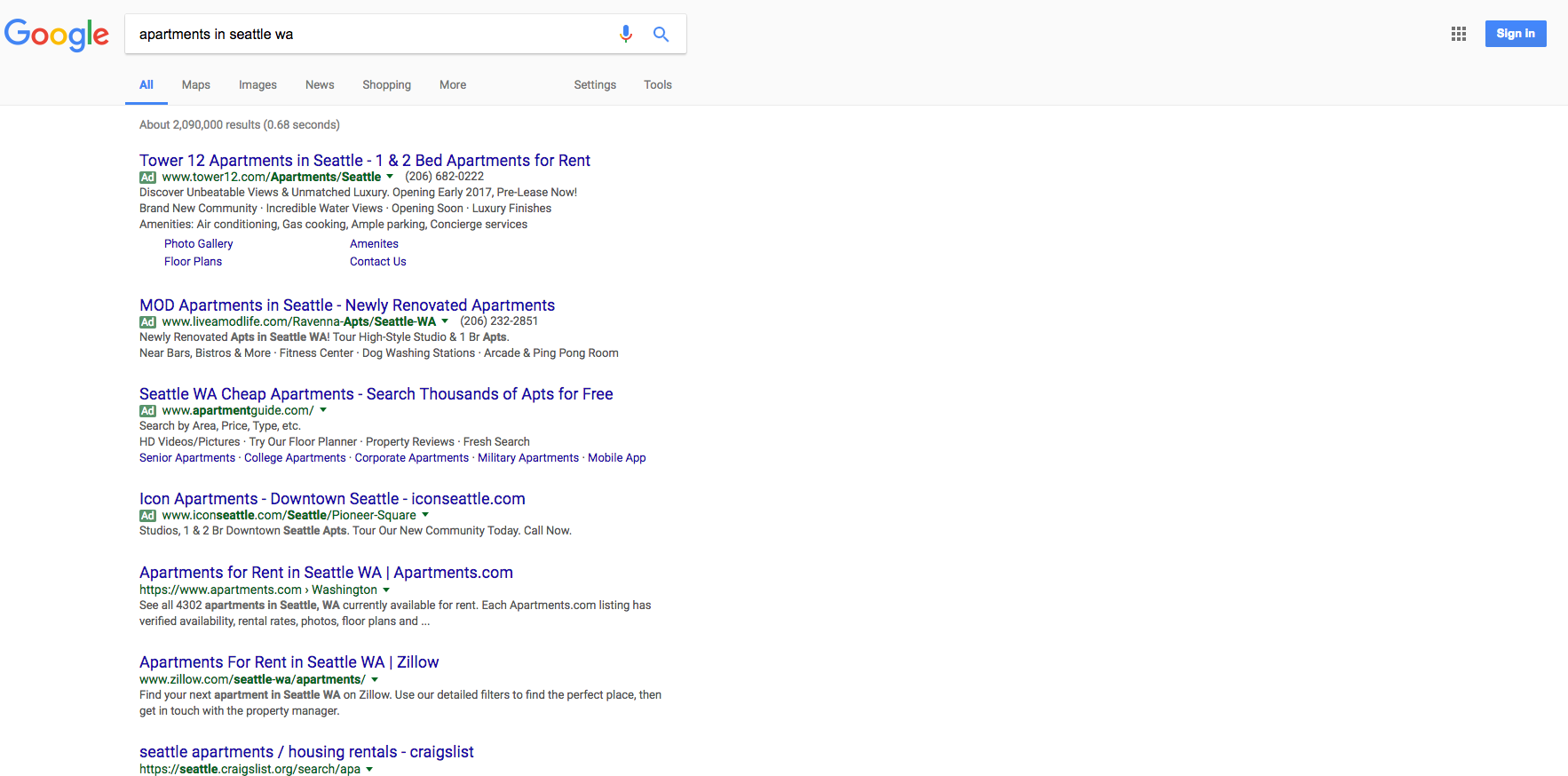This screenshot has width=1568, height=776.
Task: Expand dropdown arrow next to apartmentguide.com URL
Action: (323, 410)
